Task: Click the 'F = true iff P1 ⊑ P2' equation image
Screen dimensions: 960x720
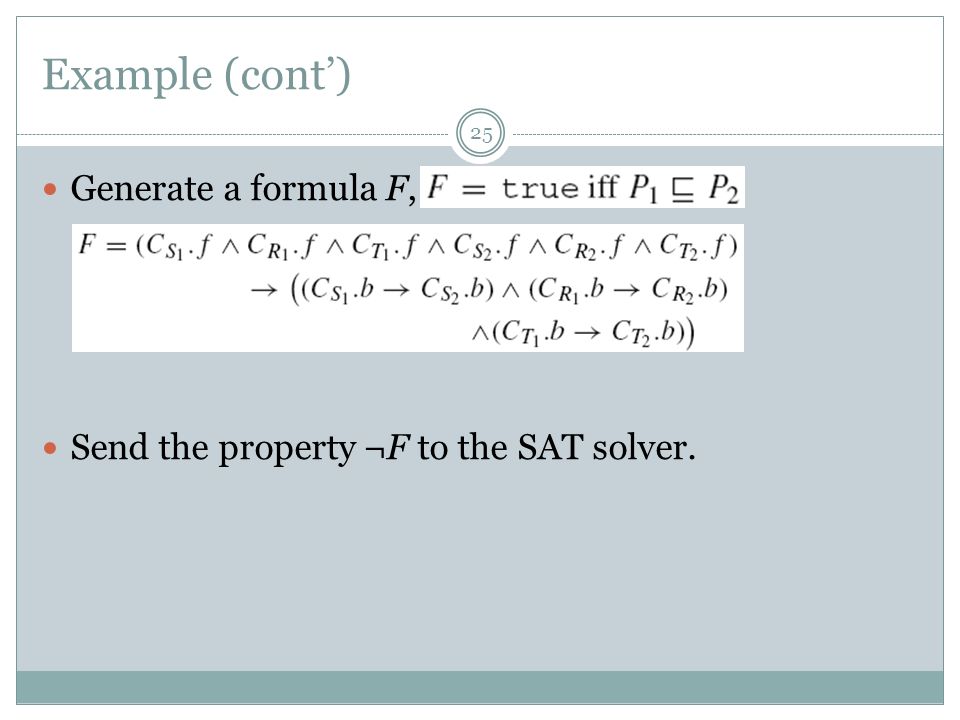Action: tap(582, 187)
